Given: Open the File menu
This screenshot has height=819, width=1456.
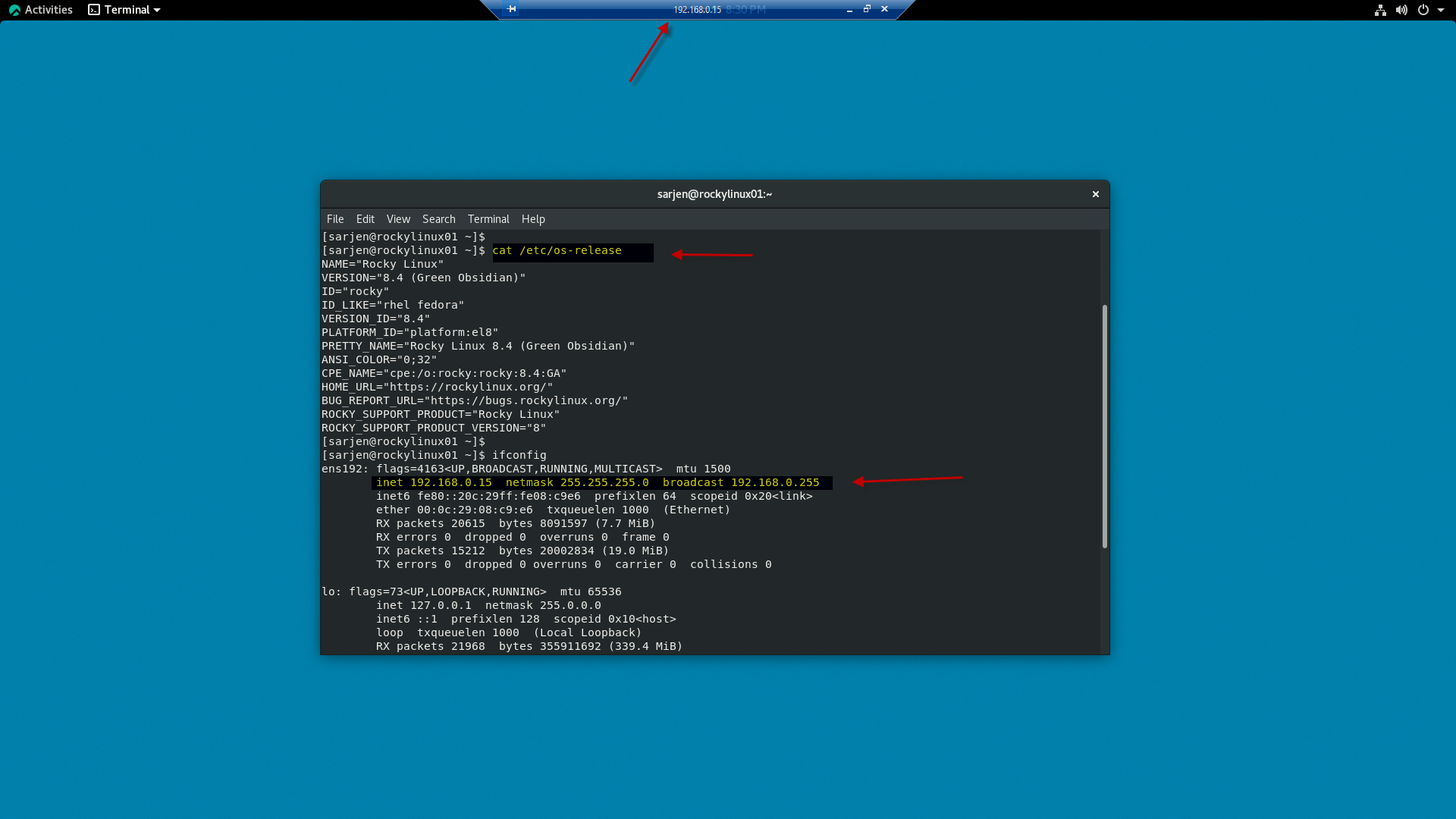Looking at the screenshot, I should pyautogui.click(x=334, y=219).
